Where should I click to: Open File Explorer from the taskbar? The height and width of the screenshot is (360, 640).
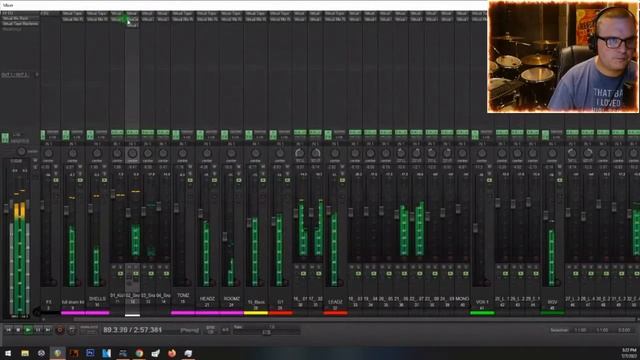24,353
